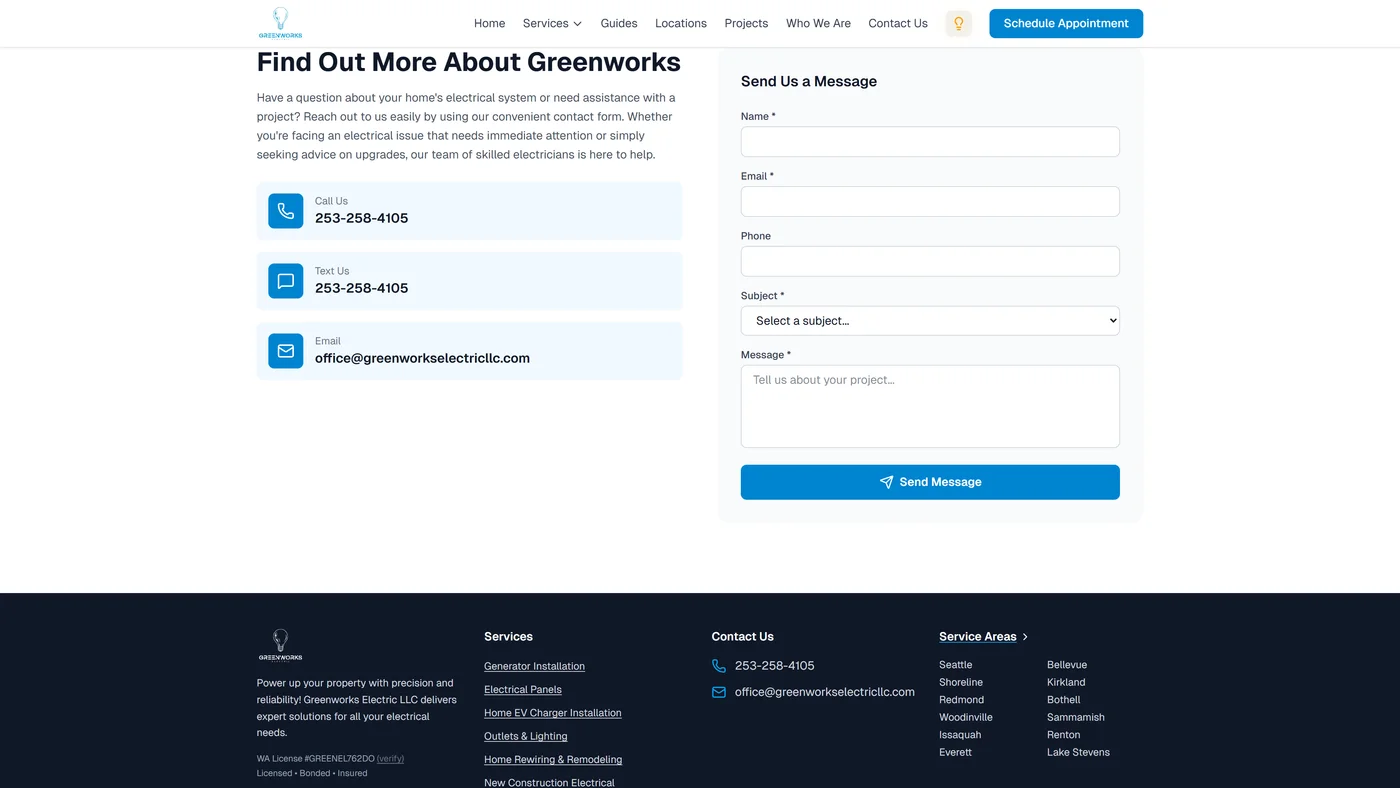Image resolution: width=1400 pixels, height=788 pixels.
Task: Click the phone icon beside Call Us
Action: point(286,211)
